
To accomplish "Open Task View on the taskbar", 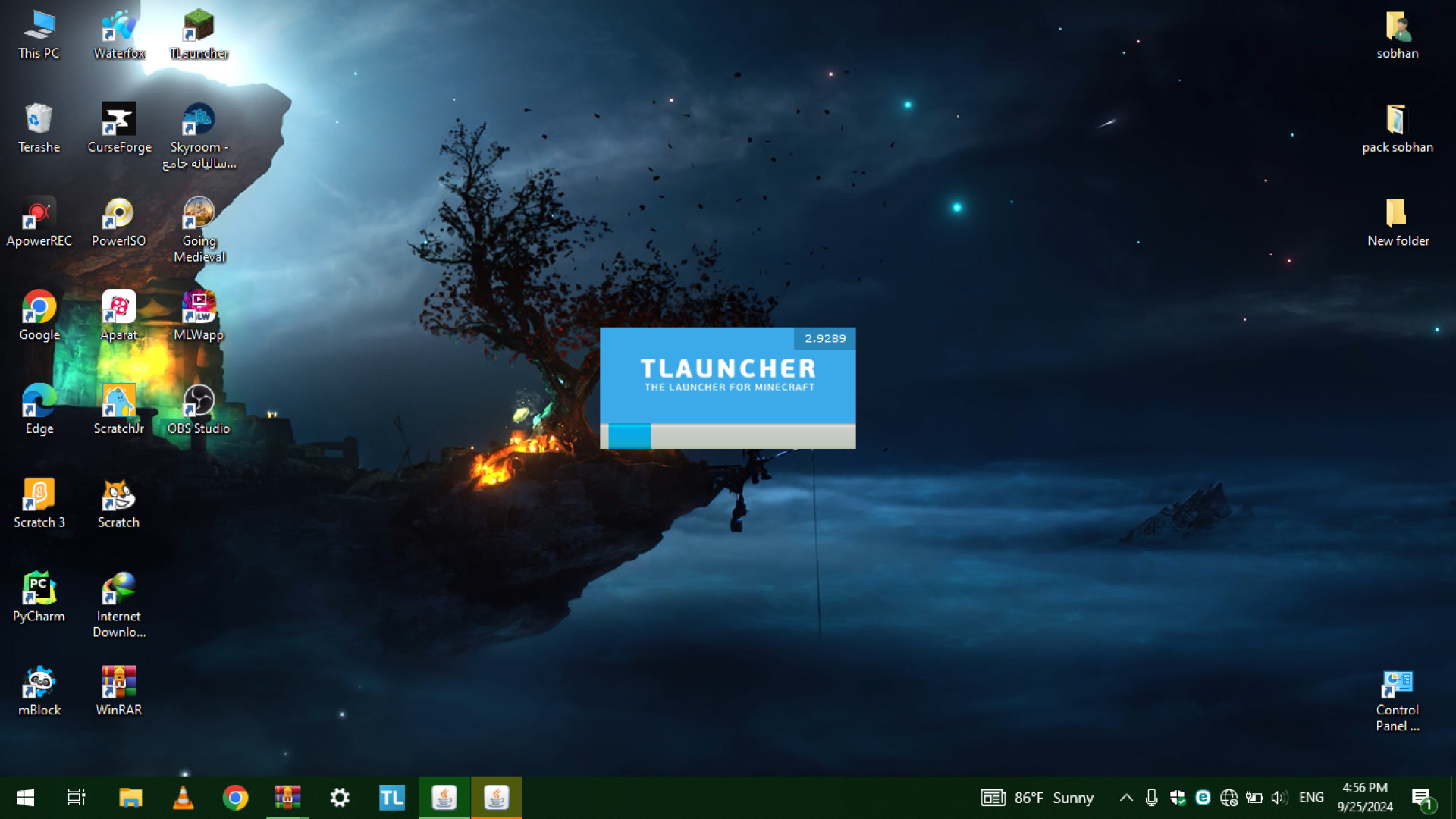I will point(77,798).
